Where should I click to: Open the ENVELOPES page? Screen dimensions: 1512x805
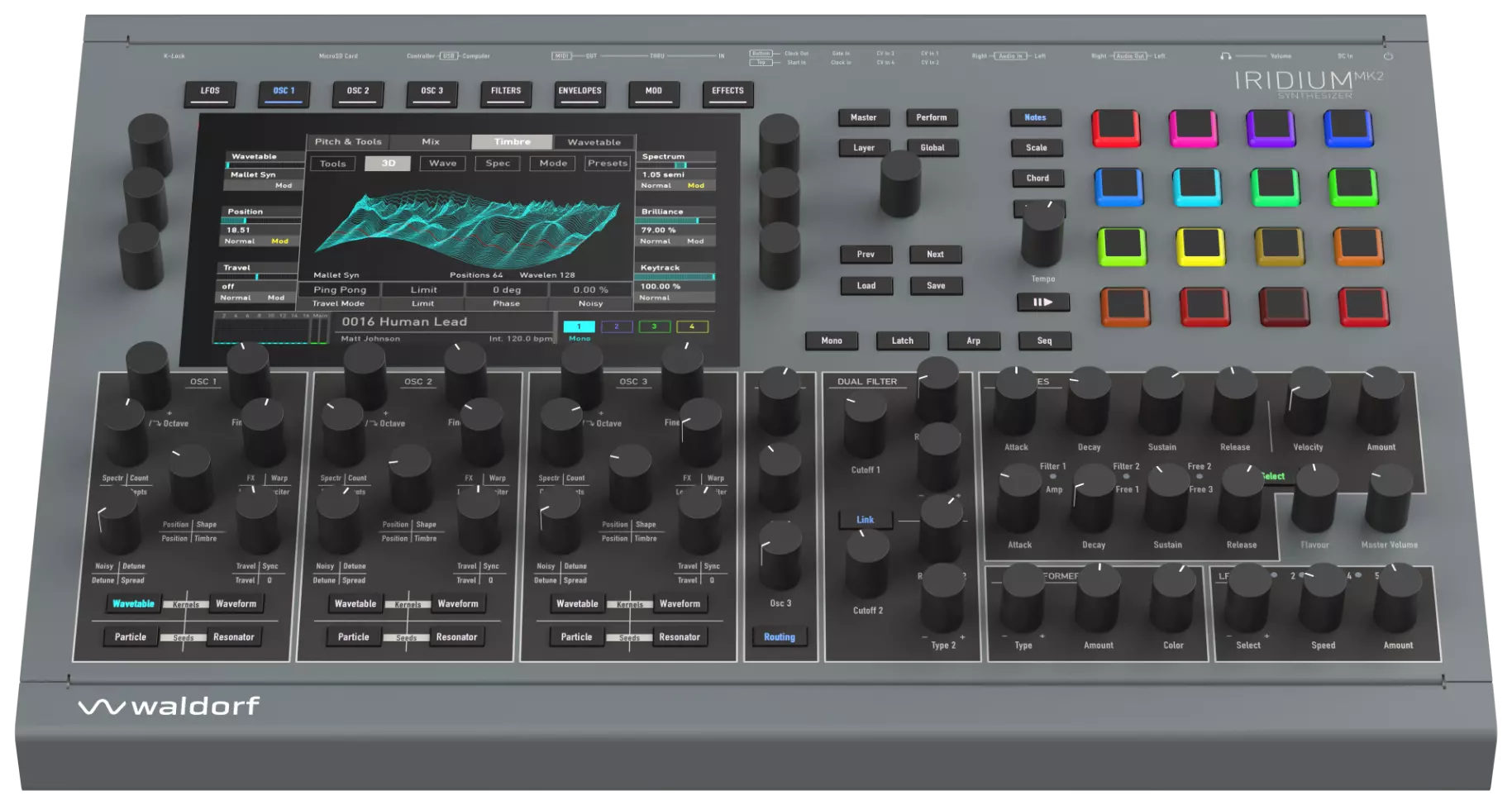(x=580, y=92)
